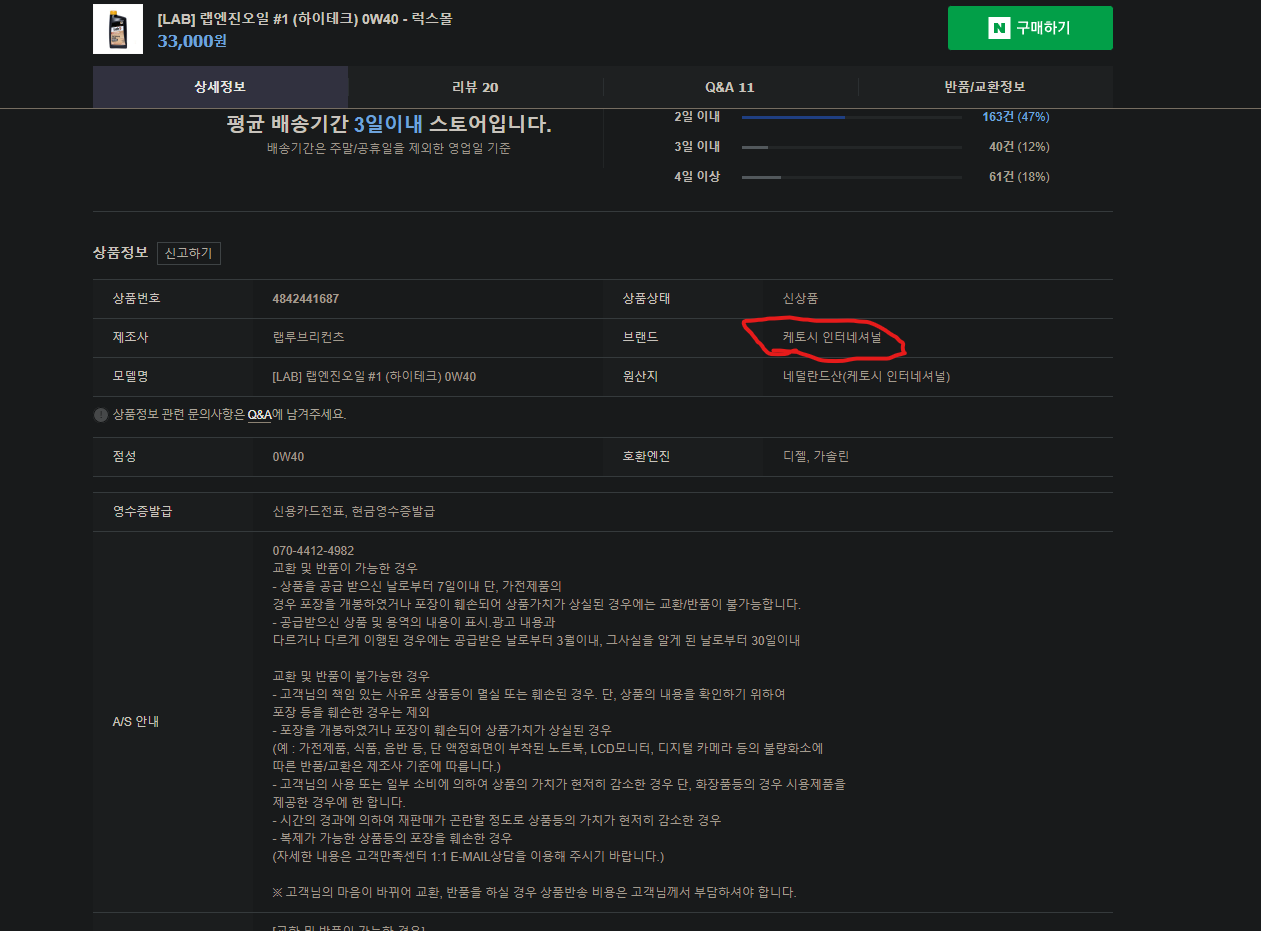1261x931 pixels.
Task: Click receipt value 신용카드전표, 현금영수증발급
Action: (x=354, y=512)
